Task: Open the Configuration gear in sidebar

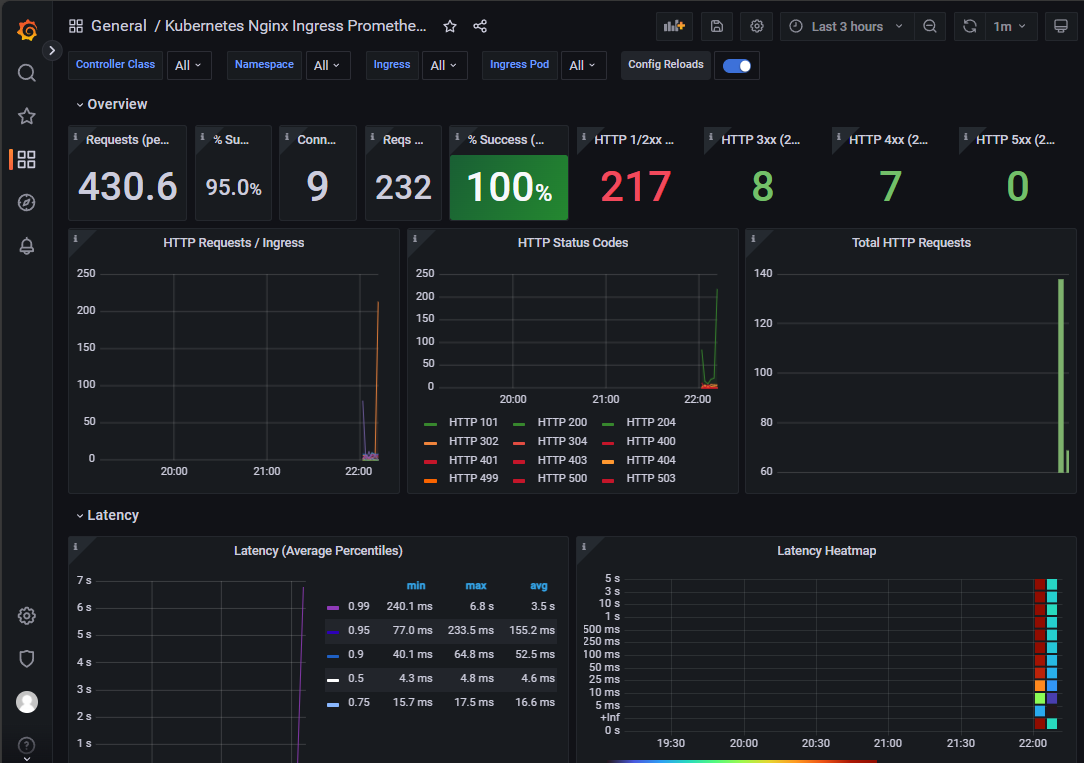Action: coord(26,616)
